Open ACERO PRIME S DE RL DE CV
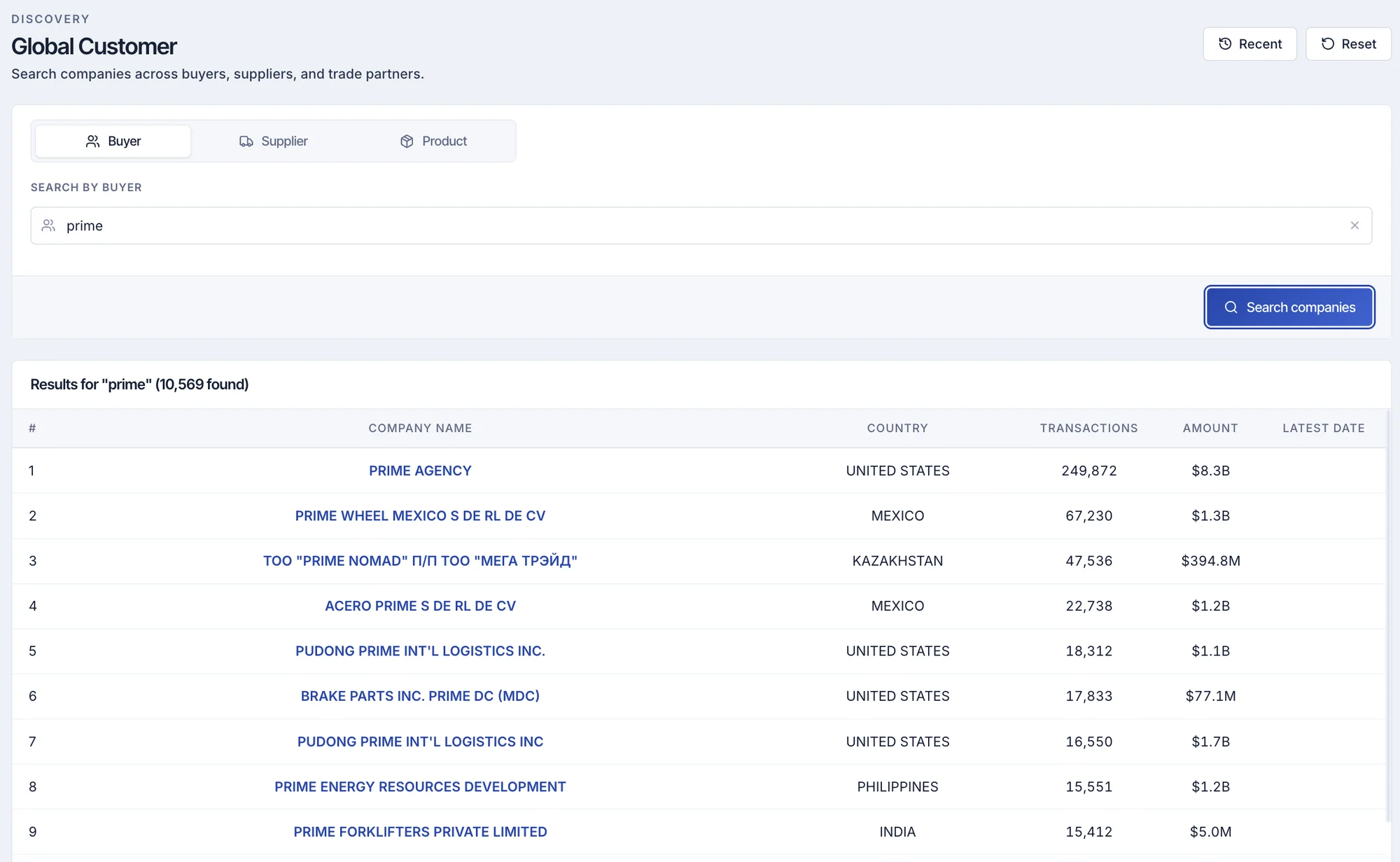The width and height of the screenshot is (1400, 862). point(420,606)
